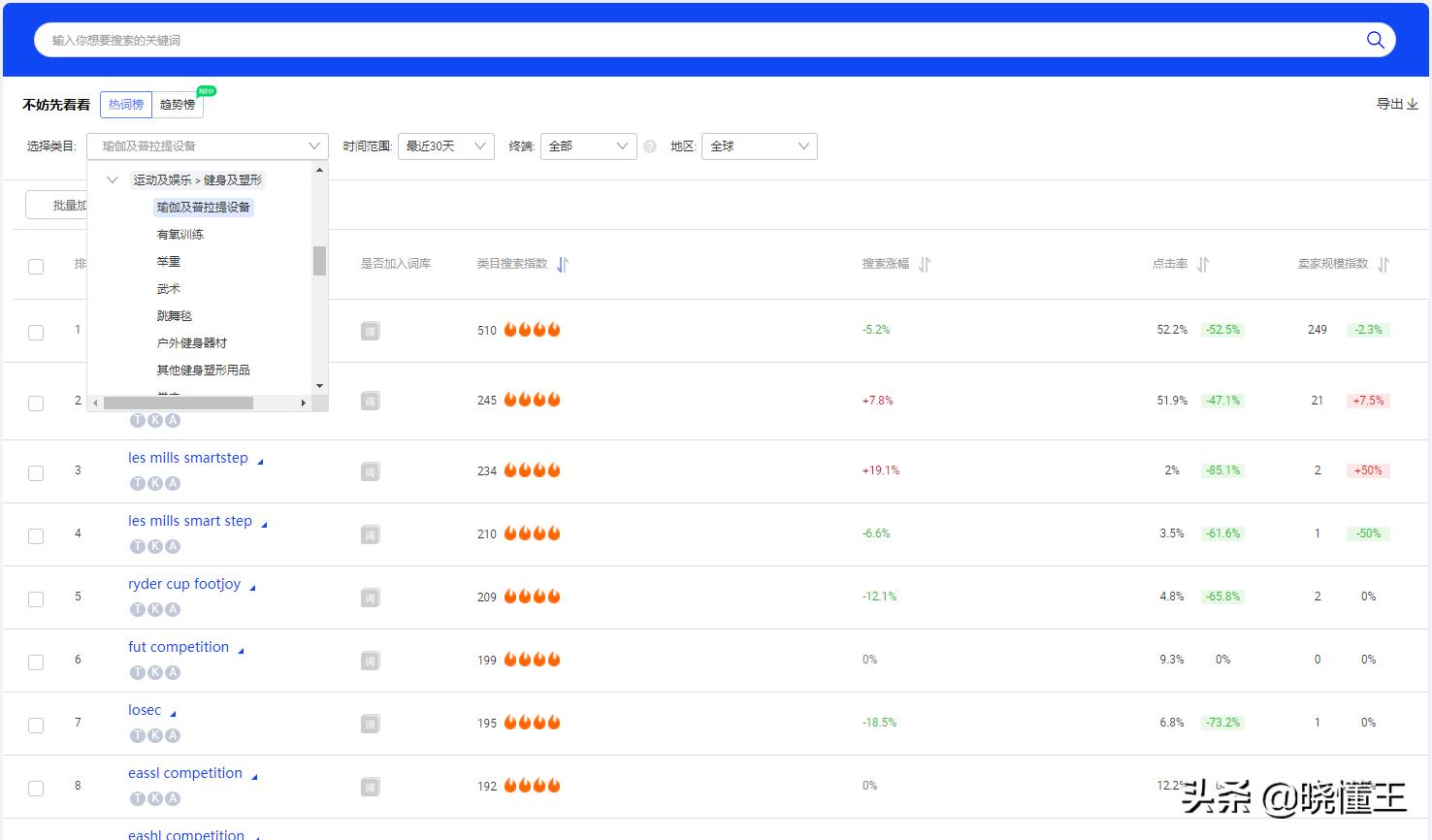Viewport: 1432px width, 840px height.
Task: Click the search magnifier icon
Action: tap(1375, 40)
